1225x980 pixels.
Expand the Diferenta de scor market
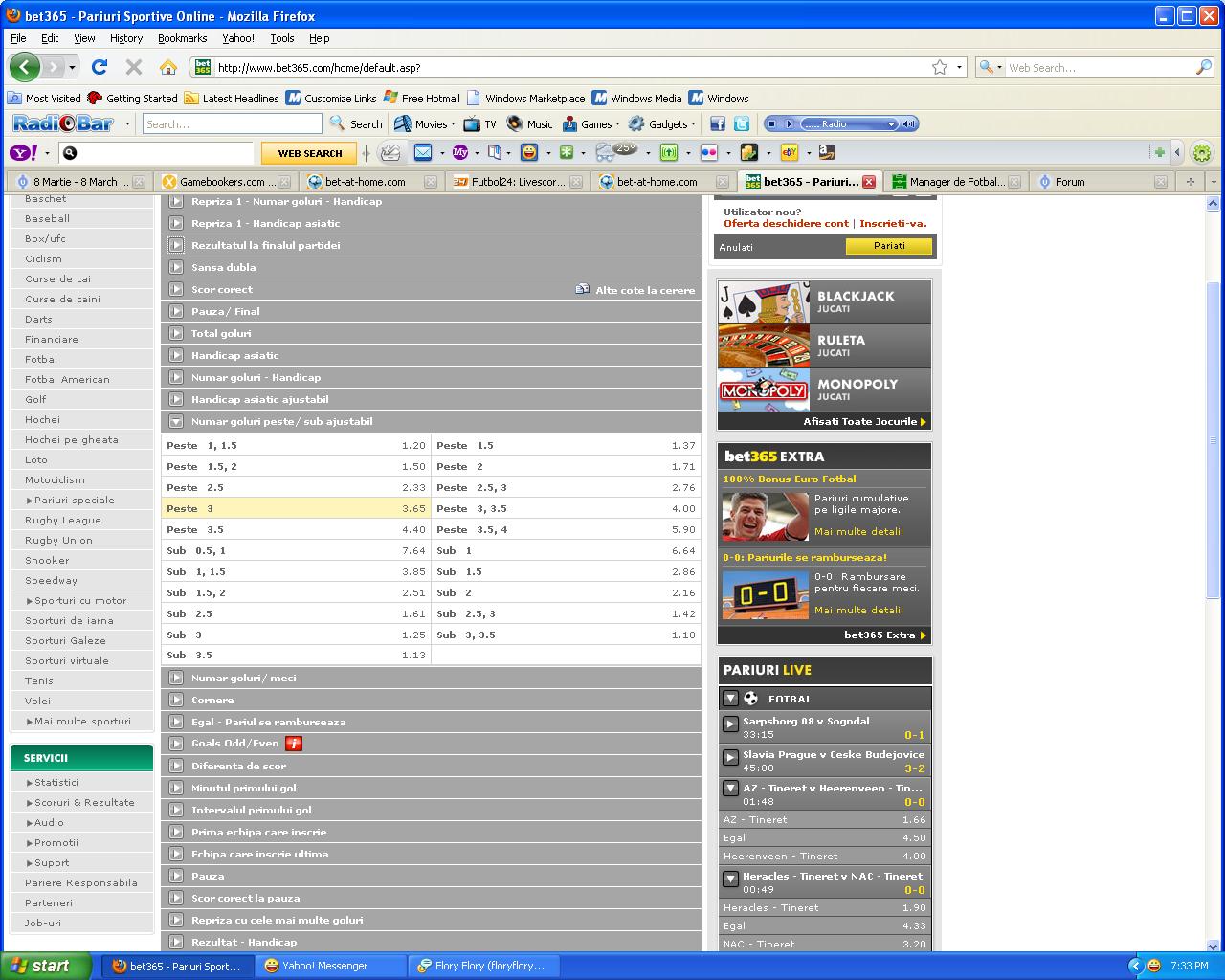tap(176, 766)
